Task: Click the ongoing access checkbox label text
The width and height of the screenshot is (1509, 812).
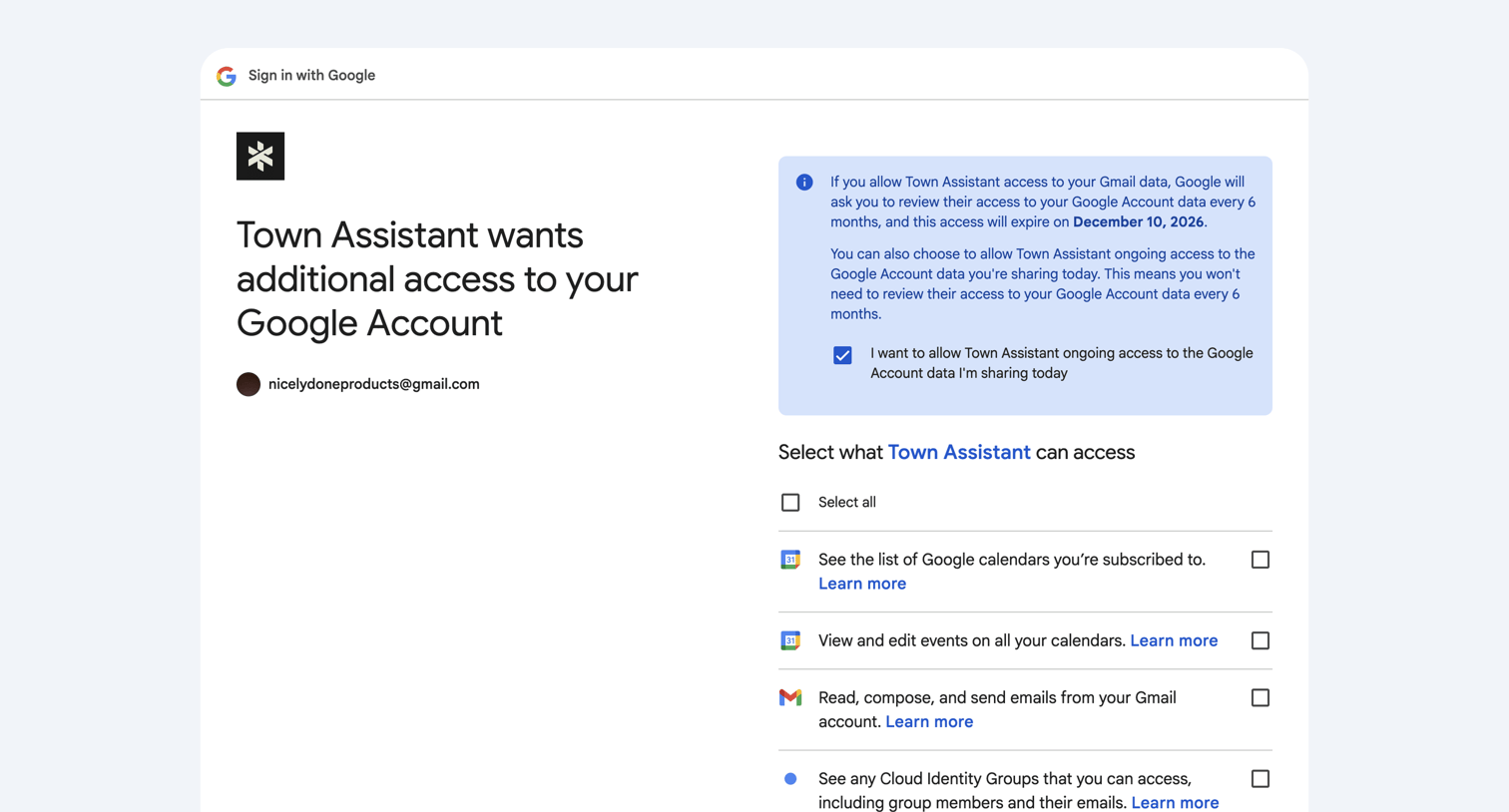Action: (1062, 363)
